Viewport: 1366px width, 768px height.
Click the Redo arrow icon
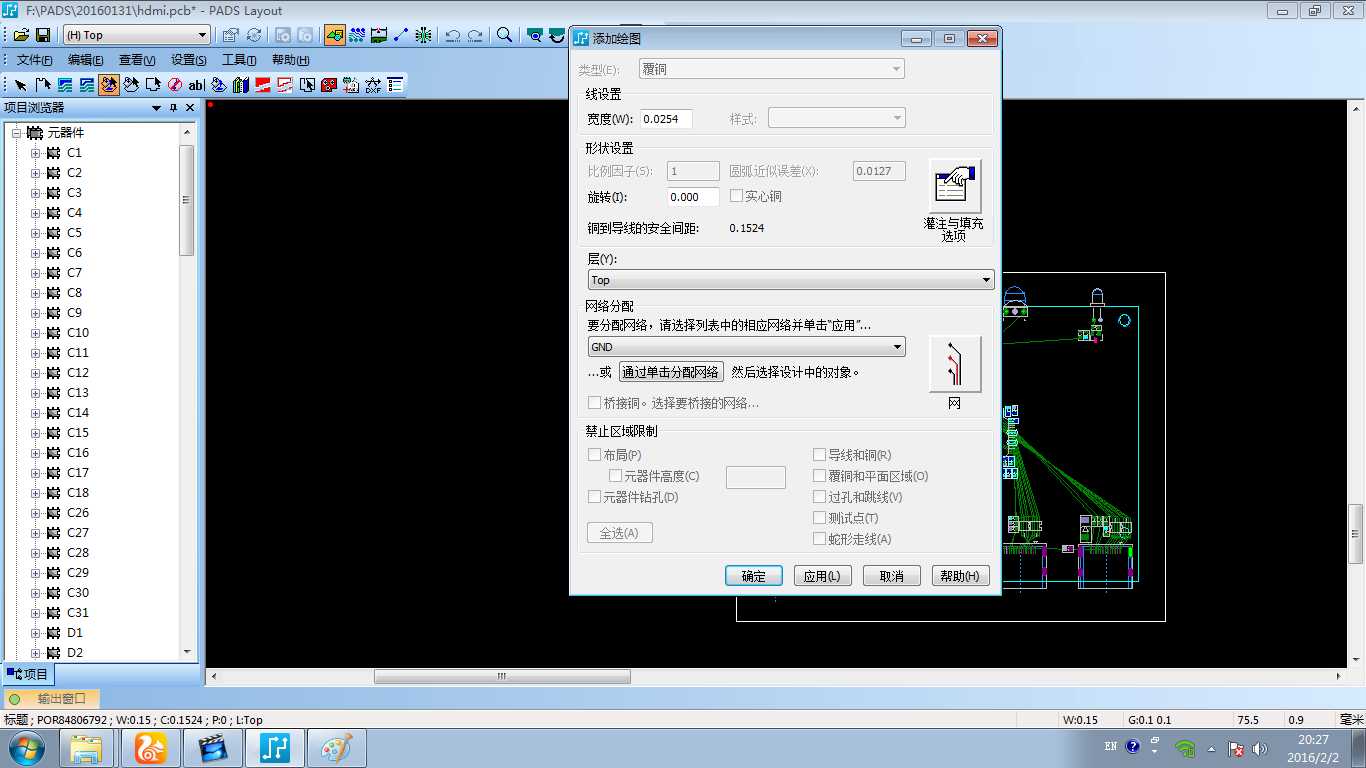pyautogui.click(x=475, y=35)
